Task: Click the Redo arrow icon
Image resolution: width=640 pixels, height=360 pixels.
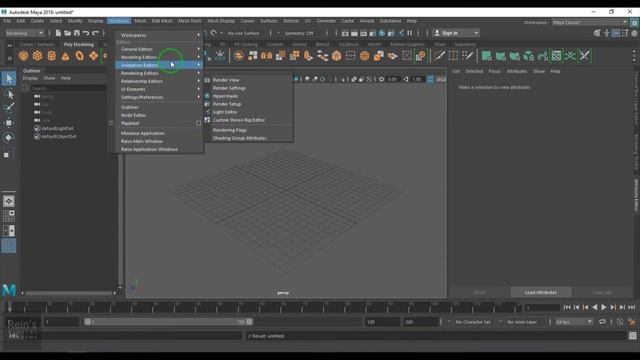Action: pyautogui.click(x=96, y=33)
